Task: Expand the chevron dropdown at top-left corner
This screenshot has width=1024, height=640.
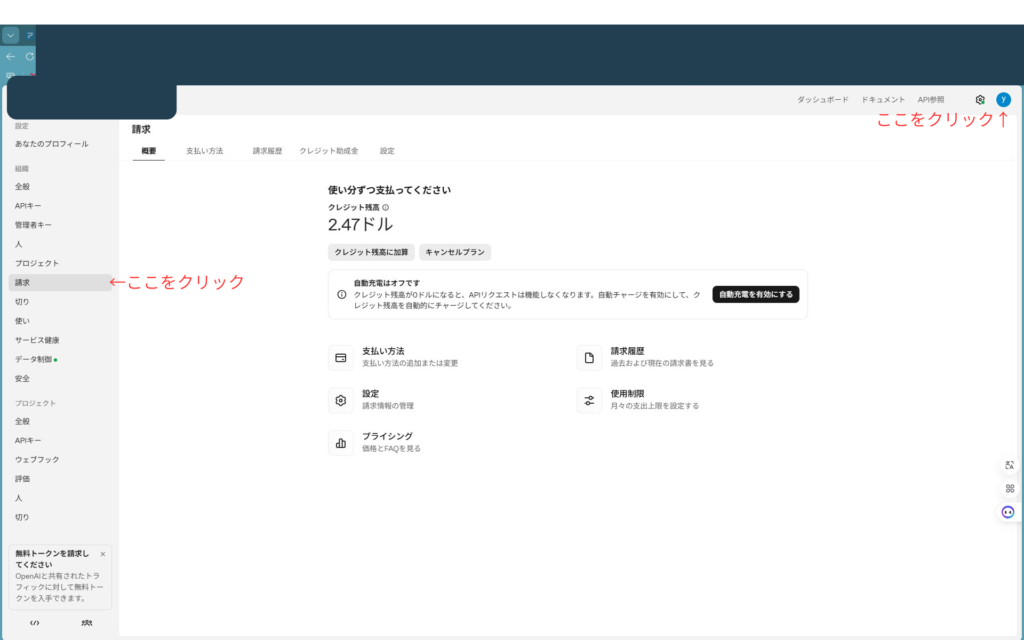Action: pos(10,34)
